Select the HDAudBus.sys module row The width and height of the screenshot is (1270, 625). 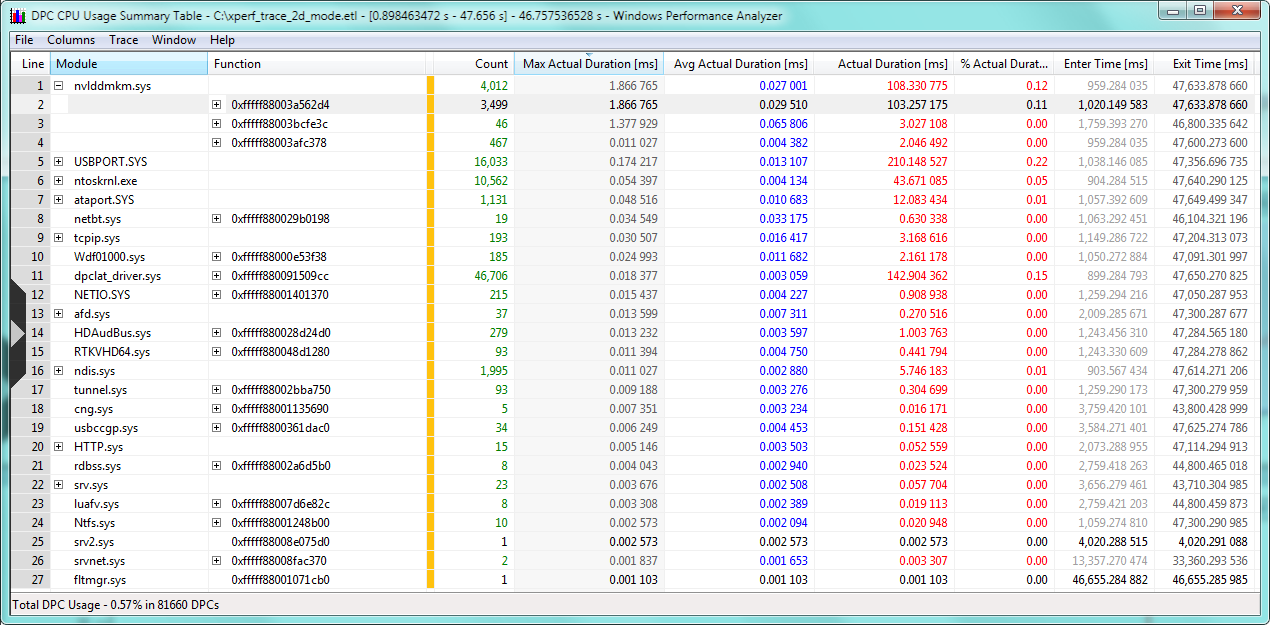tap(634, 333)
